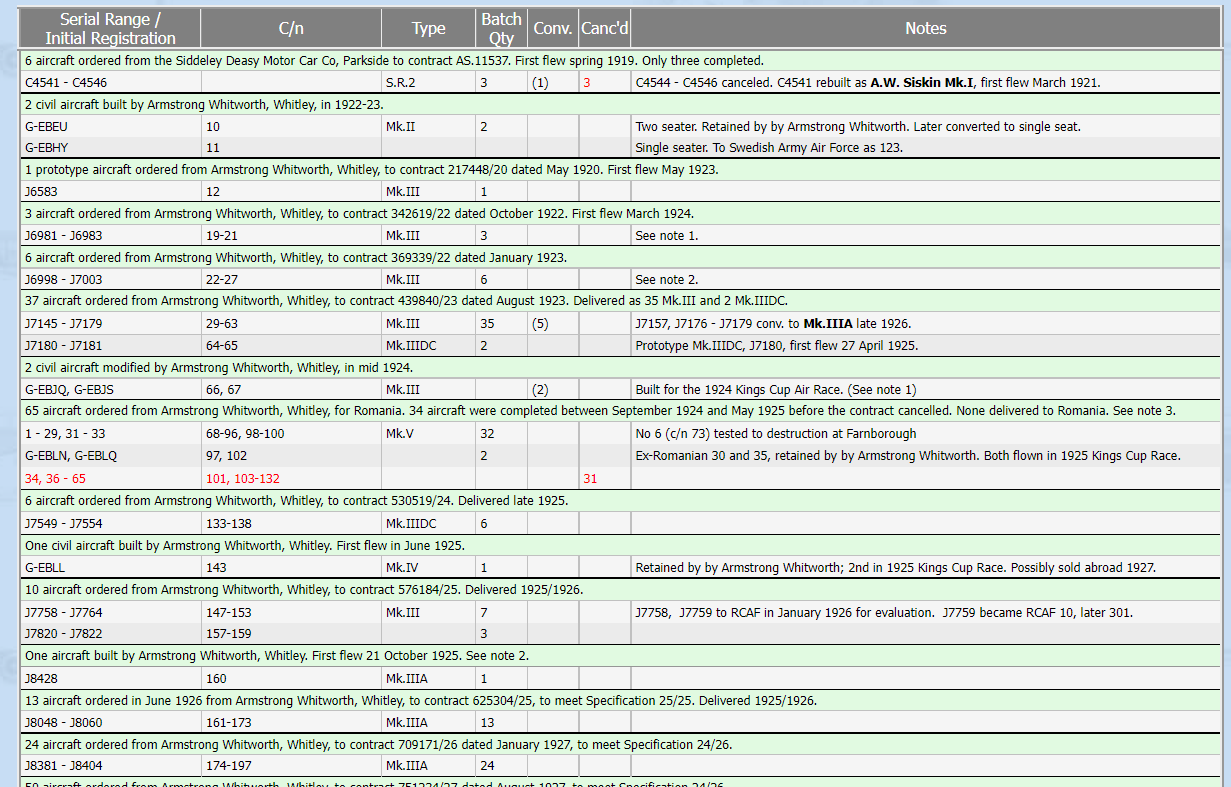Select serial range 'J8381 - J8404'
Viewport: 1231px width, 787px height.
pos(111,765)
